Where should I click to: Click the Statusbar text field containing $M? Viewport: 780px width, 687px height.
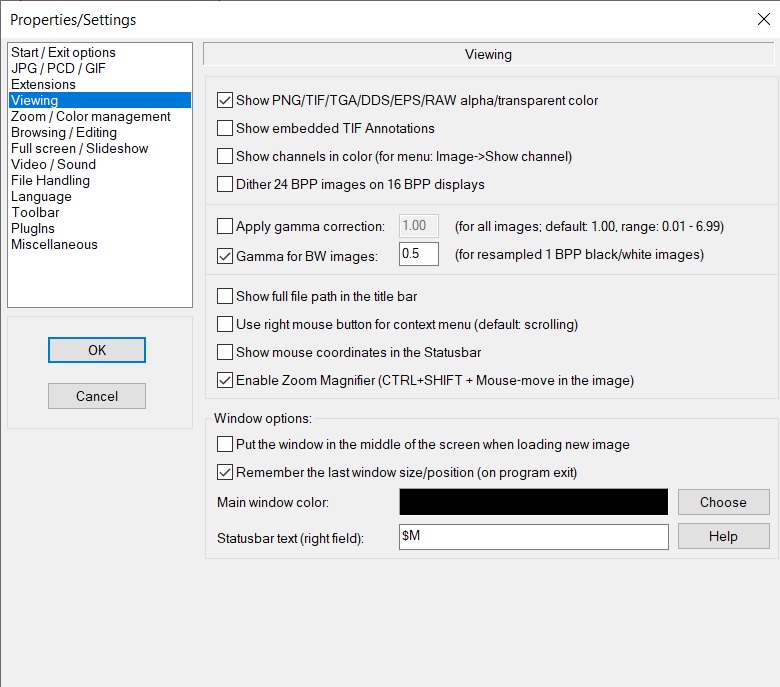coord(533,536)
